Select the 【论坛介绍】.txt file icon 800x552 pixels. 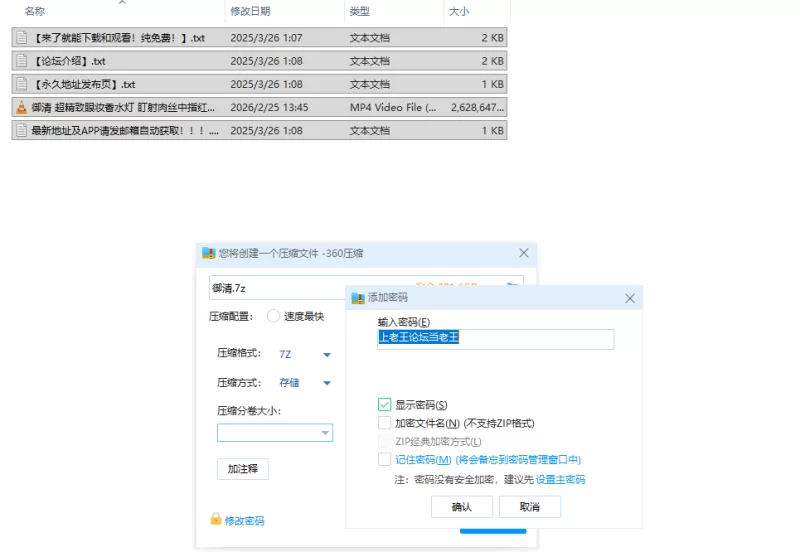(21, 61)
